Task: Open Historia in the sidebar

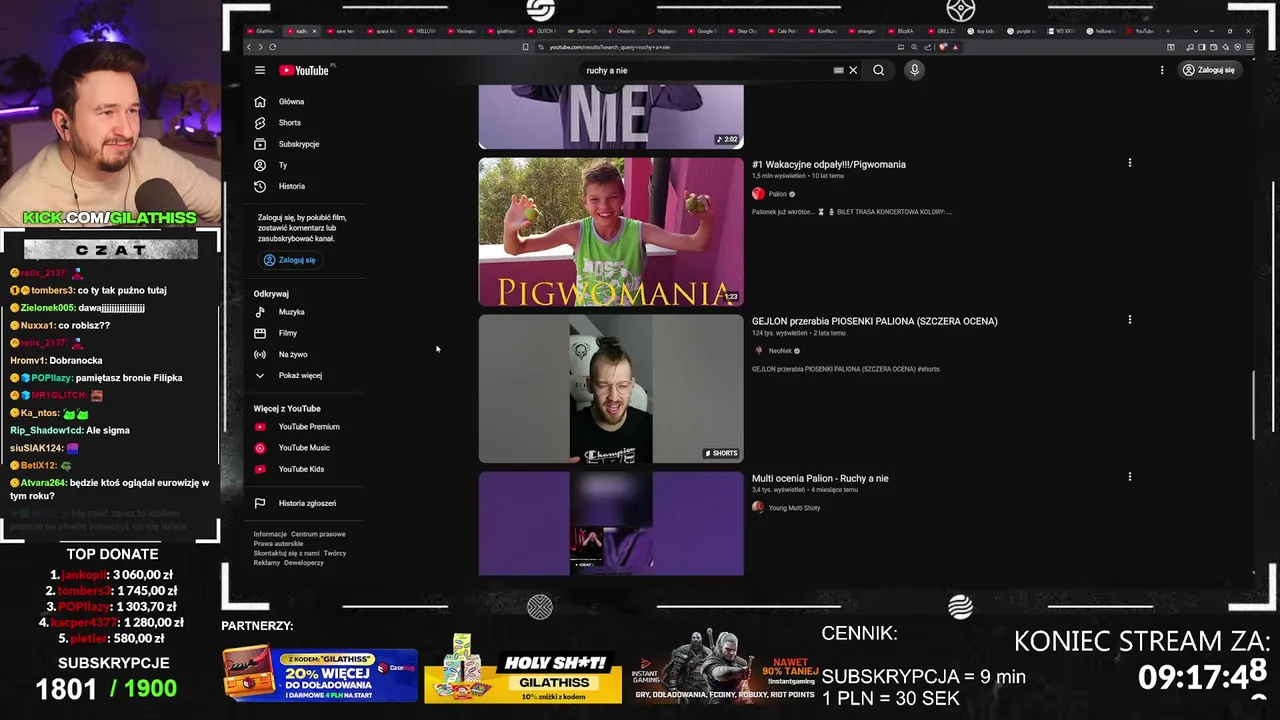Action: tap(291, 186)
